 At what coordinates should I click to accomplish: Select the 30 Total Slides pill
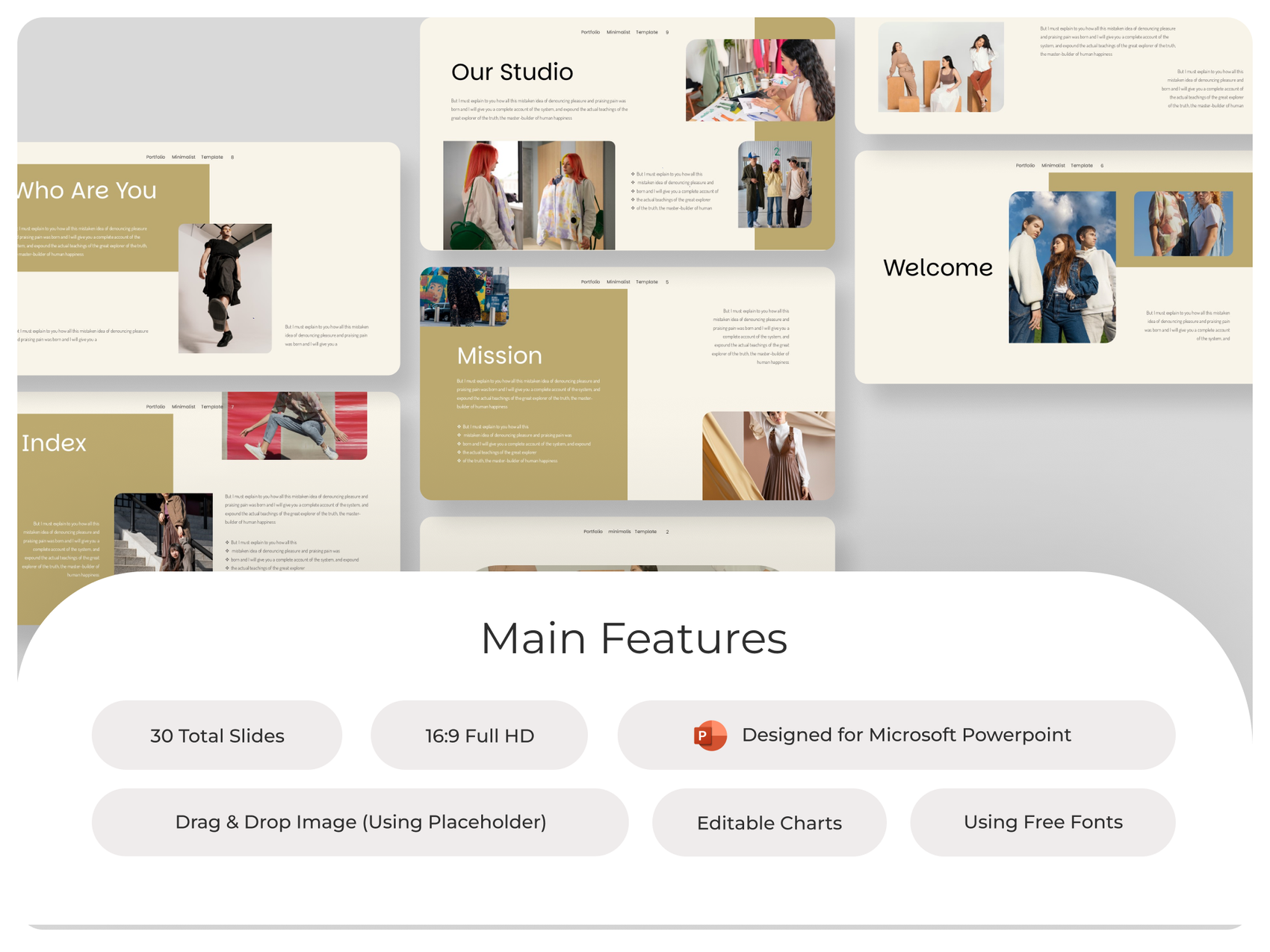click(x=217, y=735)
